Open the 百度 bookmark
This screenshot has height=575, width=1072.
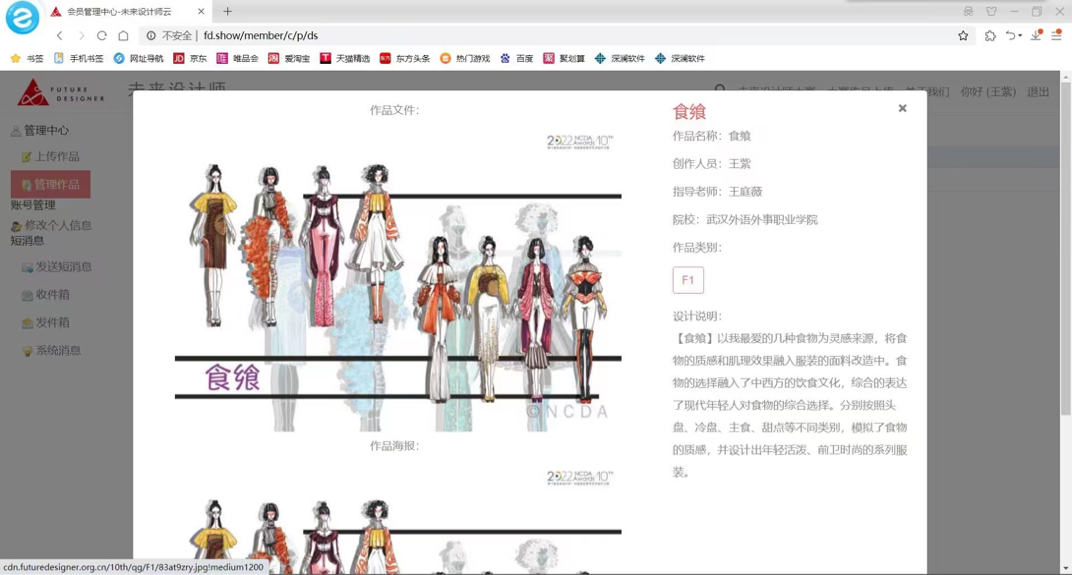[517, 59]
